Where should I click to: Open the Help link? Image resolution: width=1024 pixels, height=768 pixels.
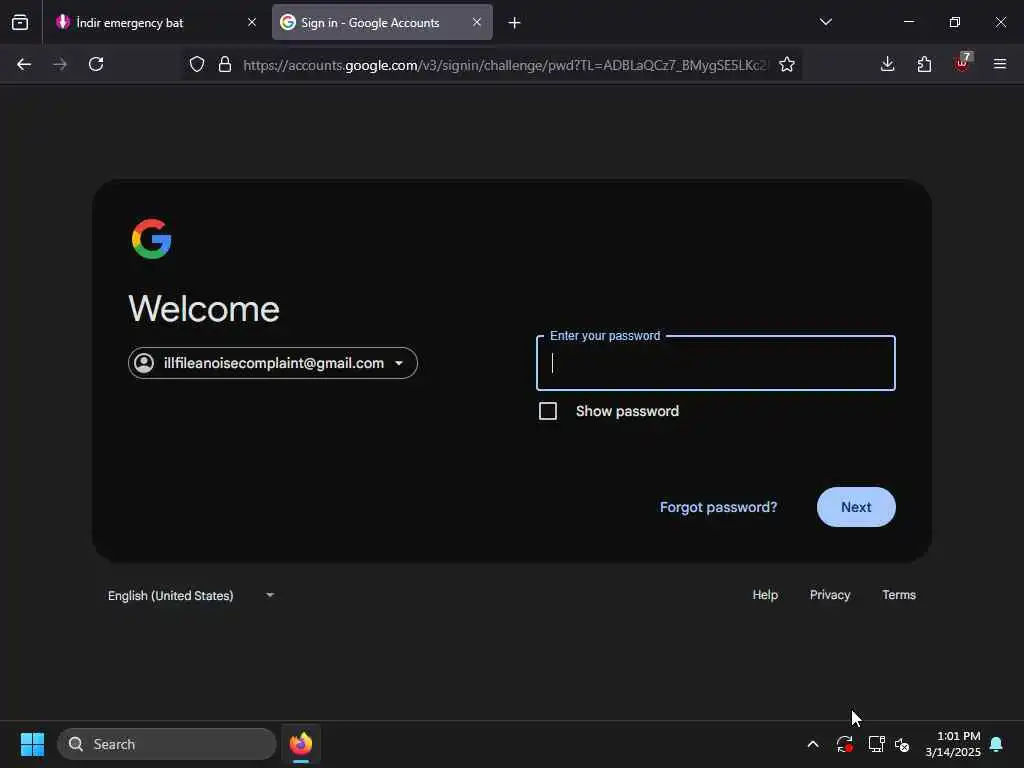(x=765, y=595)
